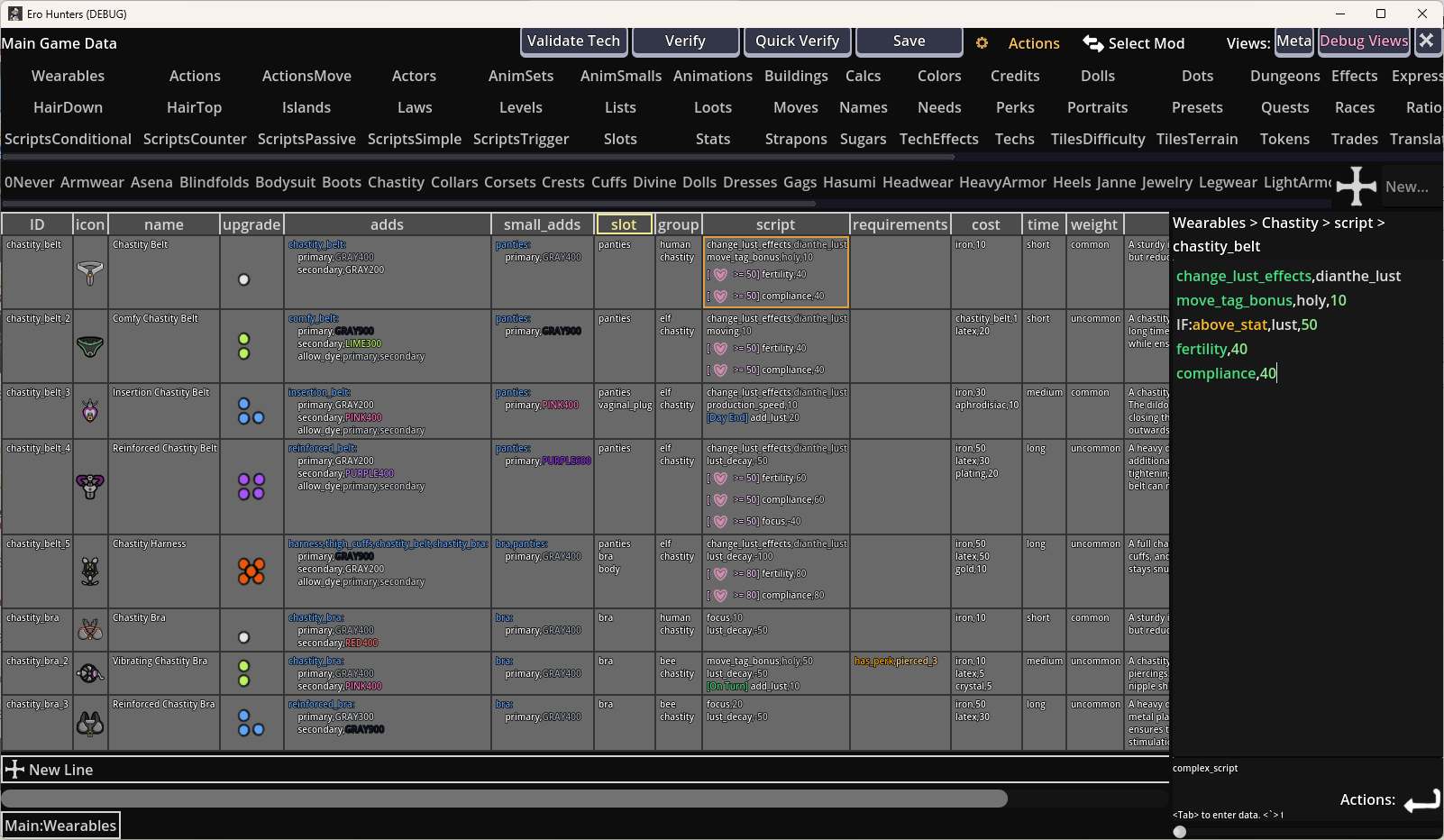The height and width of the screenshot is (840, 1444).
Task: Click the cost cell of chastity_belt_5
Action: coord(986,571)
